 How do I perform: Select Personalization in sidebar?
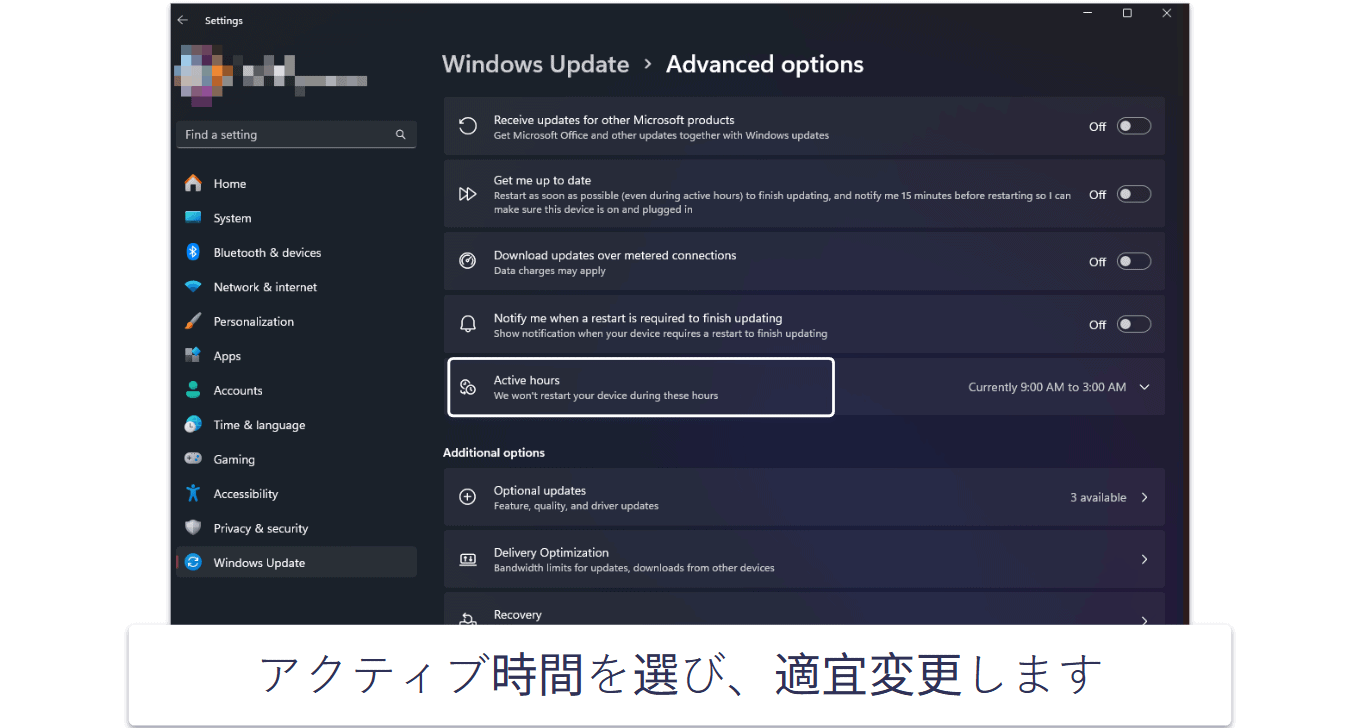pos(296,321)
